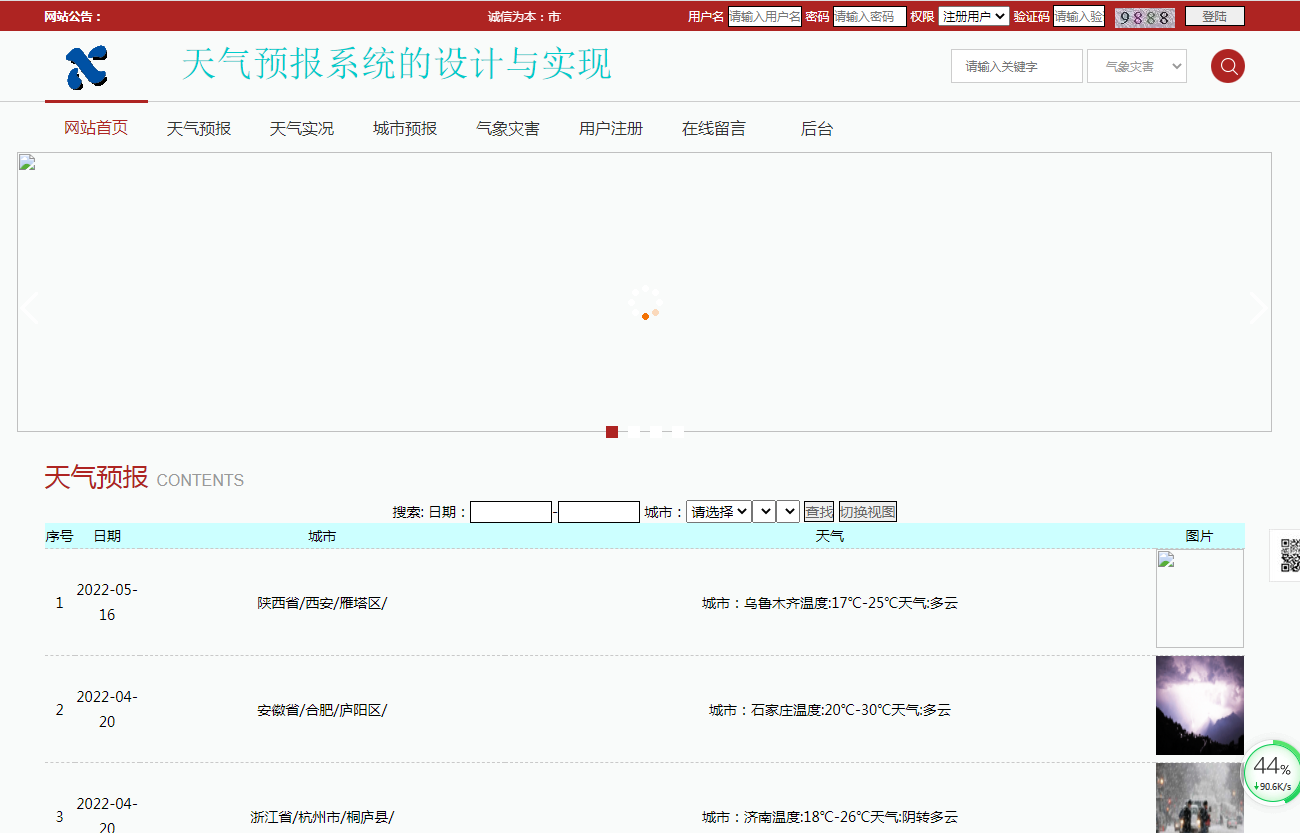Screen dimensions: 1300x833
Task: Go to next carousel slide arrow
Action: click(1257, 308)
